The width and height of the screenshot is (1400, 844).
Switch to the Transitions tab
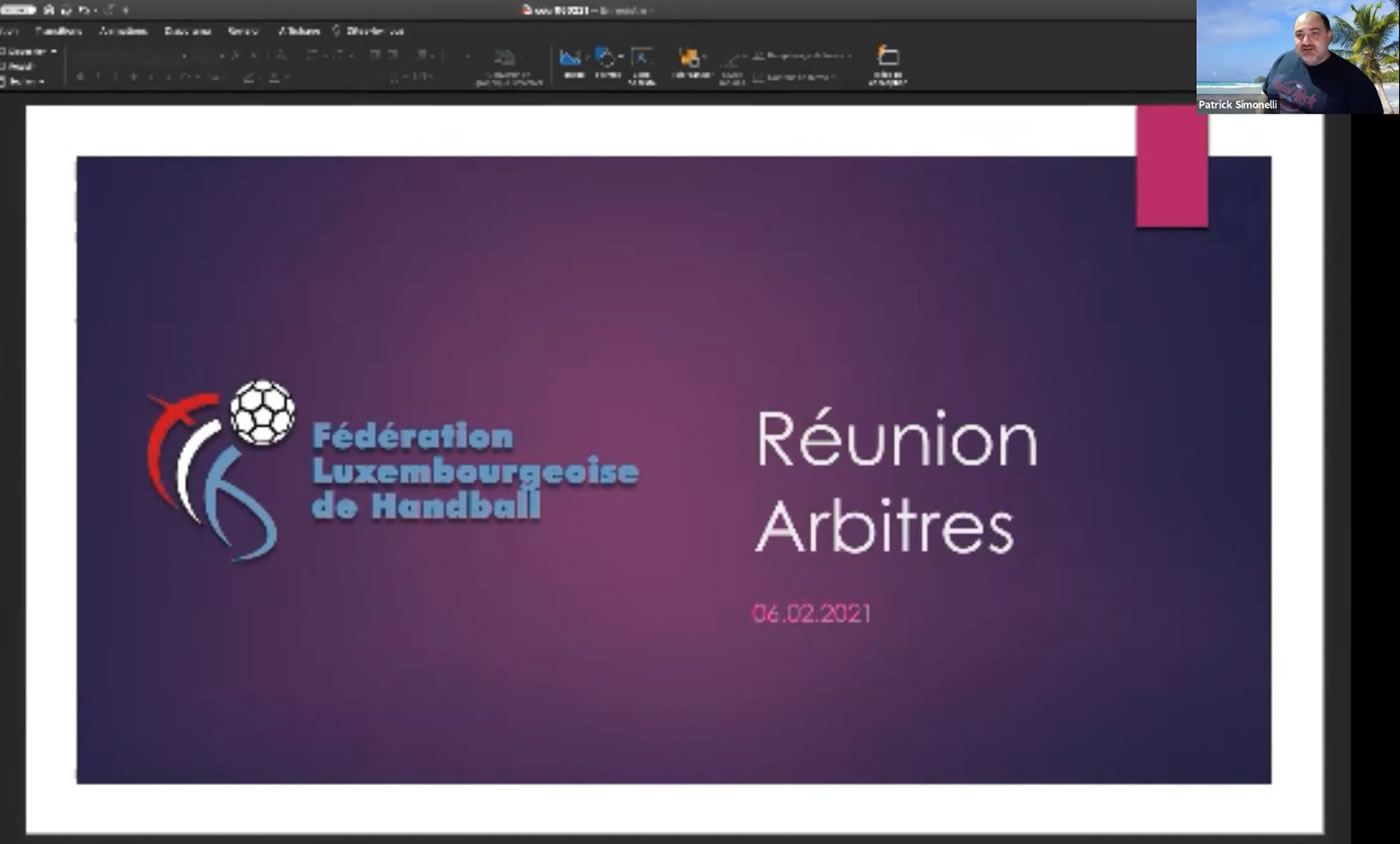(x=59, y=31)
